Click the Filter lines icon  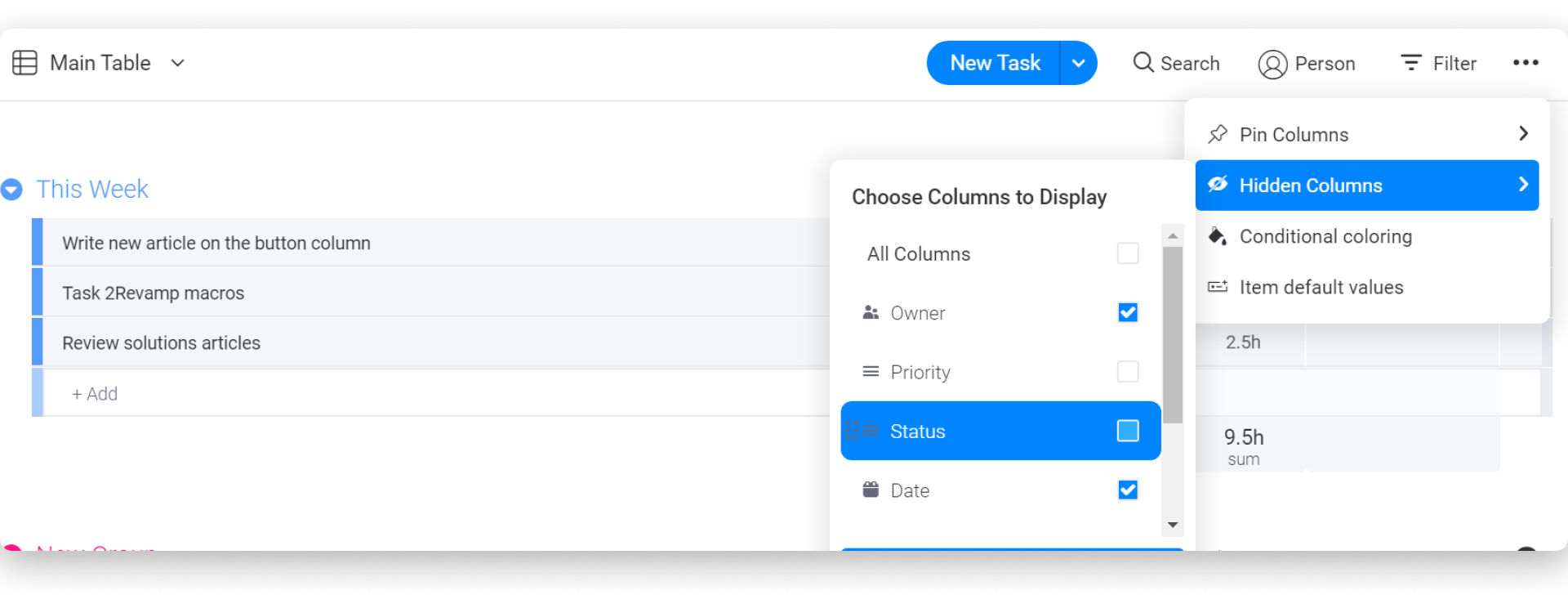[x=1411, y=62]
